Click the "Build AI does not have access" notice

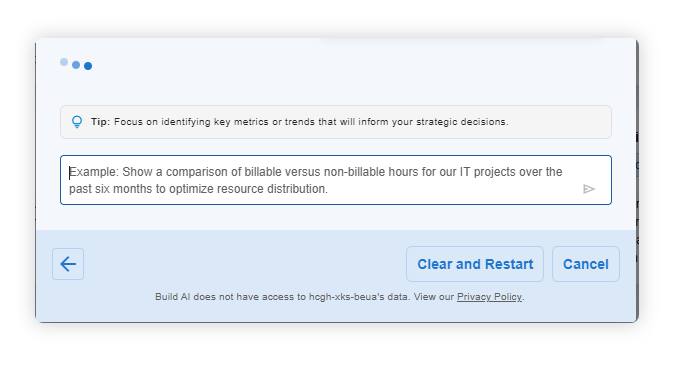tap(340, 297)
